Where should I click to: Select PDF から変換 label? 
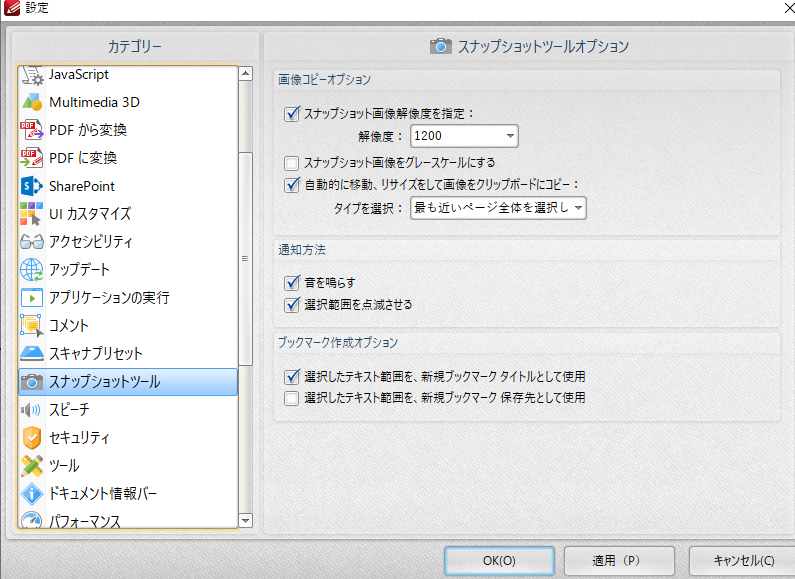(x=88, y=130)
